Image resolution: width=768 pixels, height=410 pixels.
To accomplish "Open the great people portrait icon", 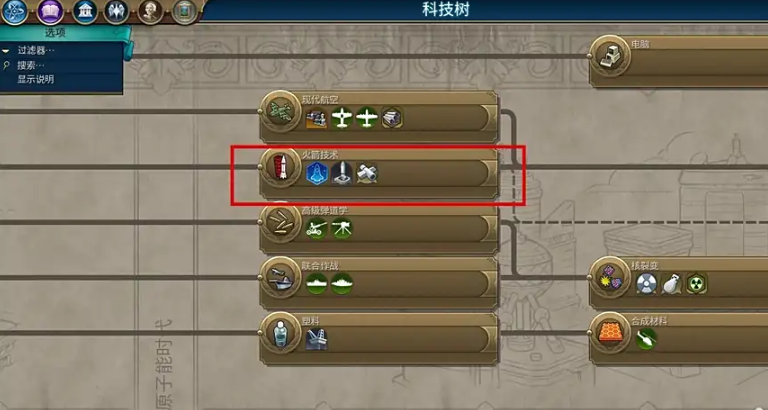I will point(150,12).
